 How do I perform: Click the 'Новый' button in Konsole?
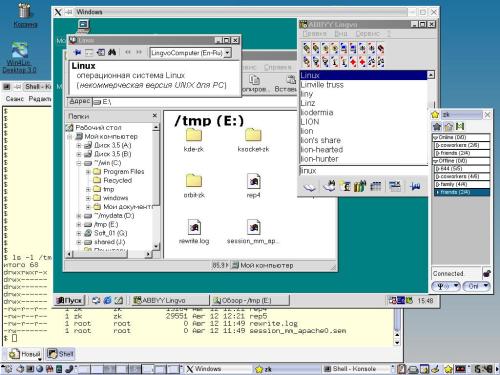tap(25, 354)
